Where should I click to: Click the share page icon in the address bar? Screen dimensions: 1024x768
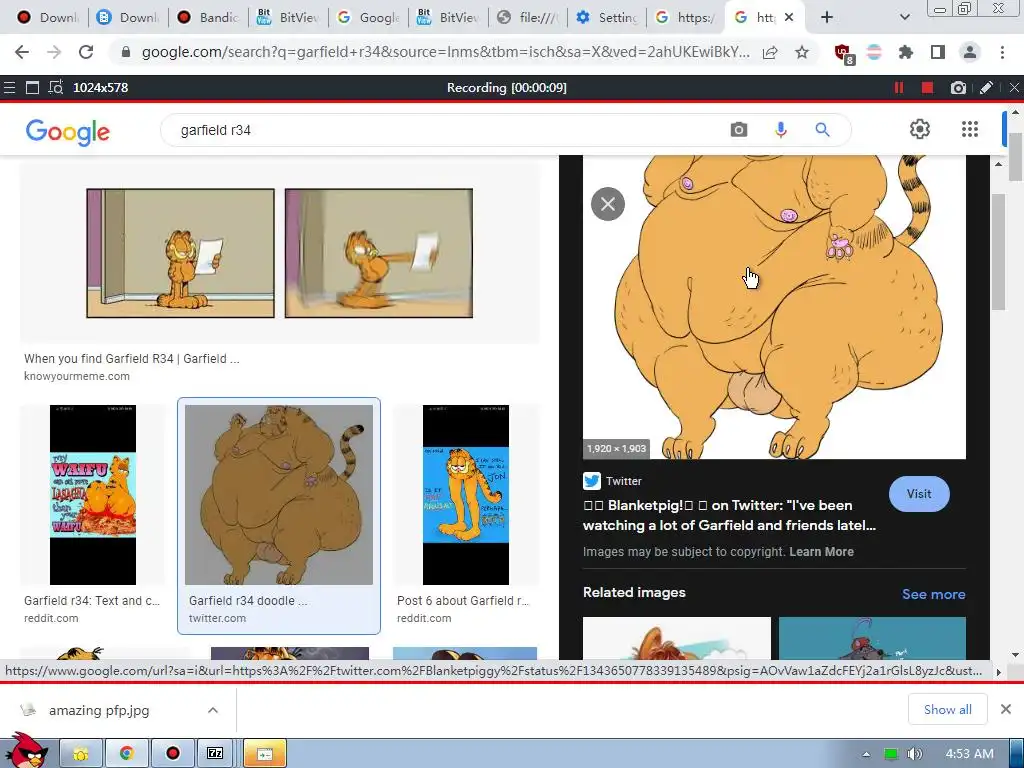point(770,53)
